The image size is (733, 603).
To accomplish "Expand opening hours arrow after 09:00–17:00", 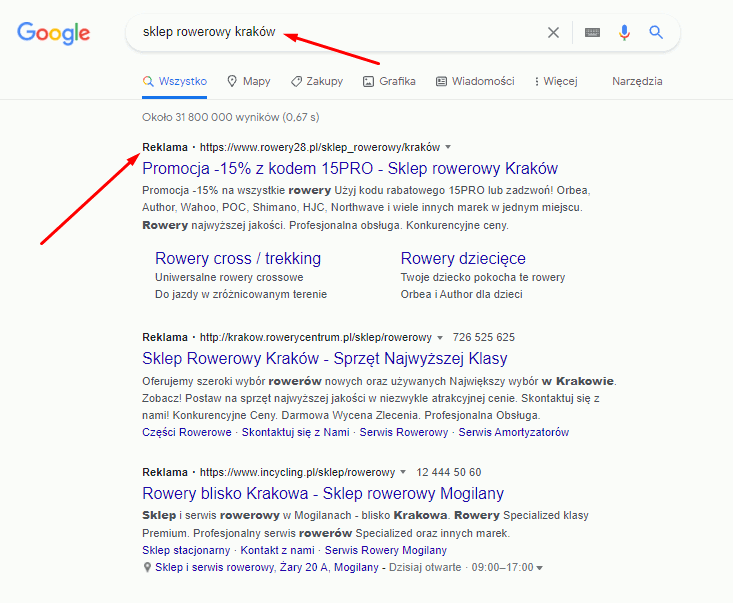I will (x=539, y=568).
